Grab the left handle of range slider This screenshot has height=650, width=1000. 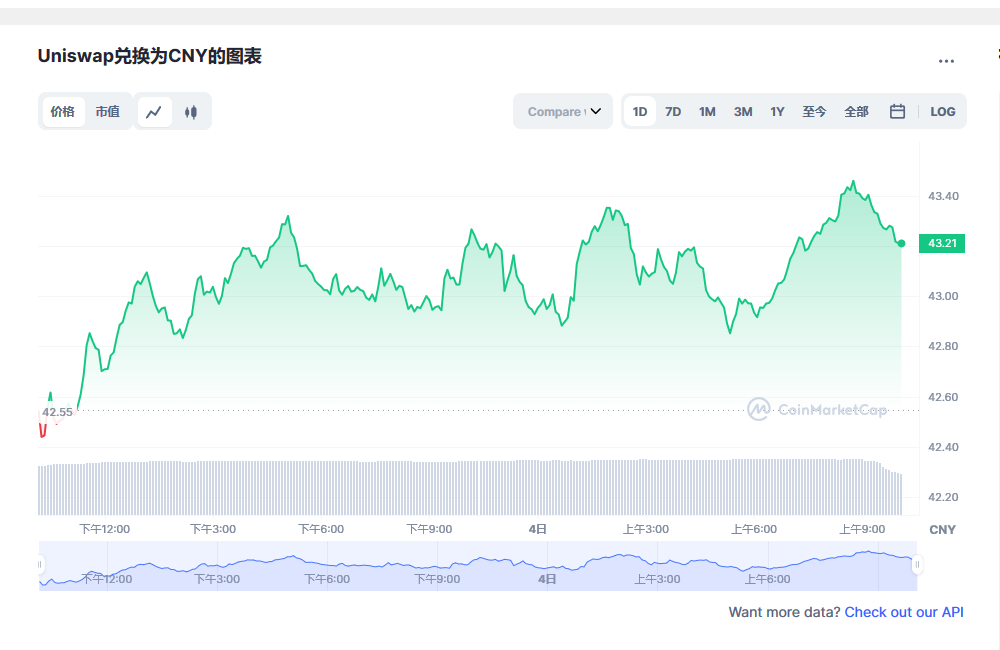pyautogui.click(x=40, y=565)
